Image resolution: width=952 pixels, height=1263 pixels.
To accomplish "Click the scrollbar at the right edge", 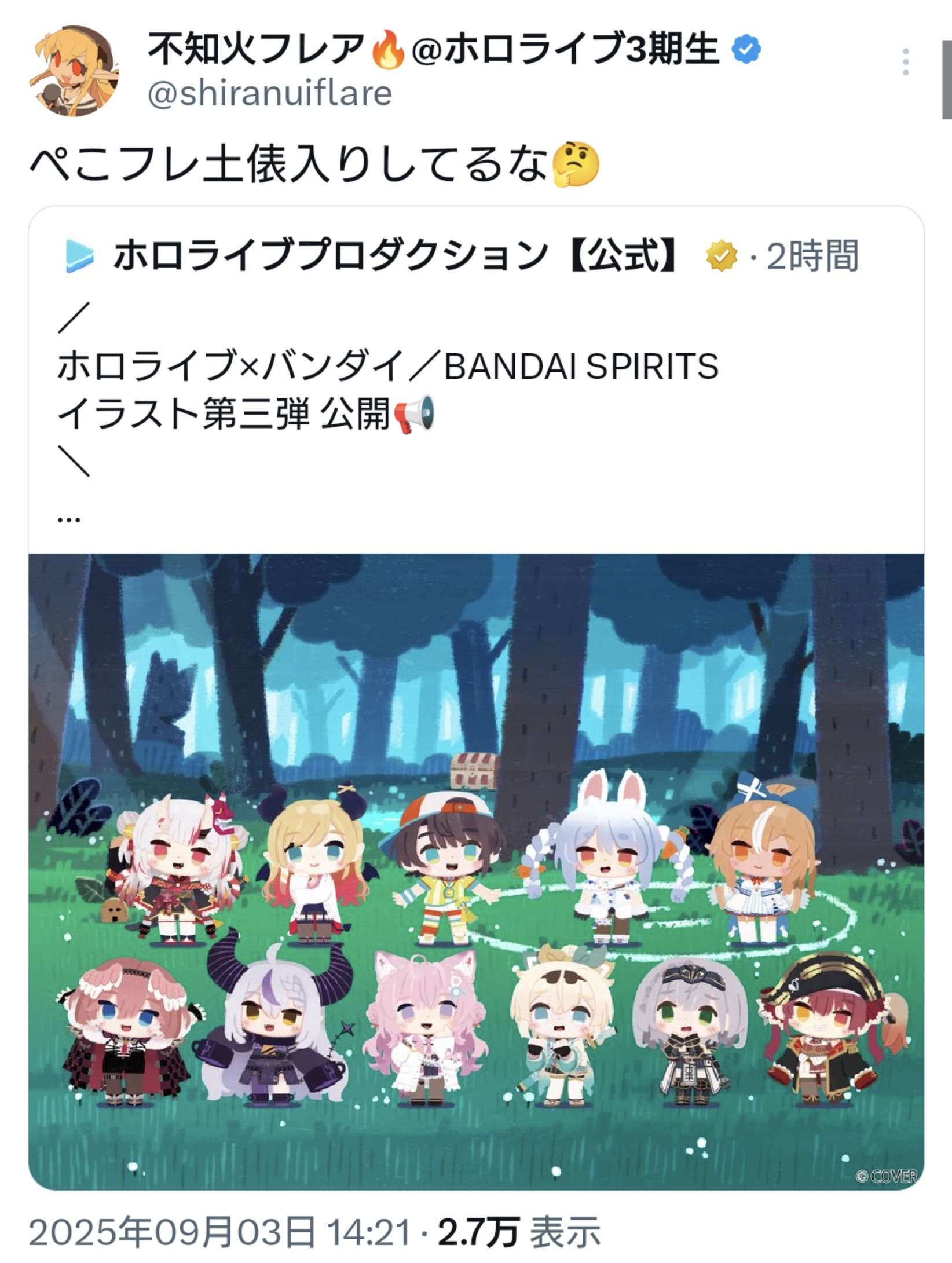I will coord(947,59).
